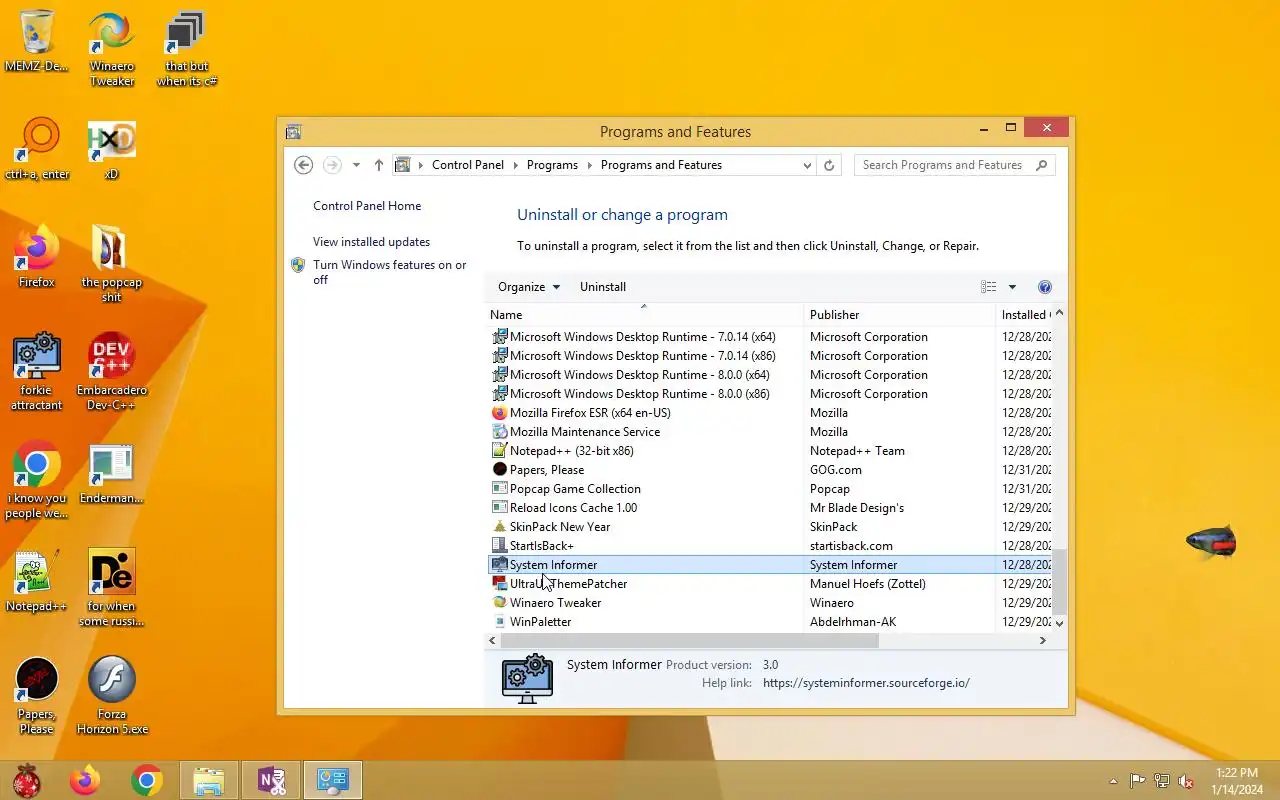The height and width of the screenshot is (800, 1280).
Task: Open Control Panel Home link
Action: point(367,206)
